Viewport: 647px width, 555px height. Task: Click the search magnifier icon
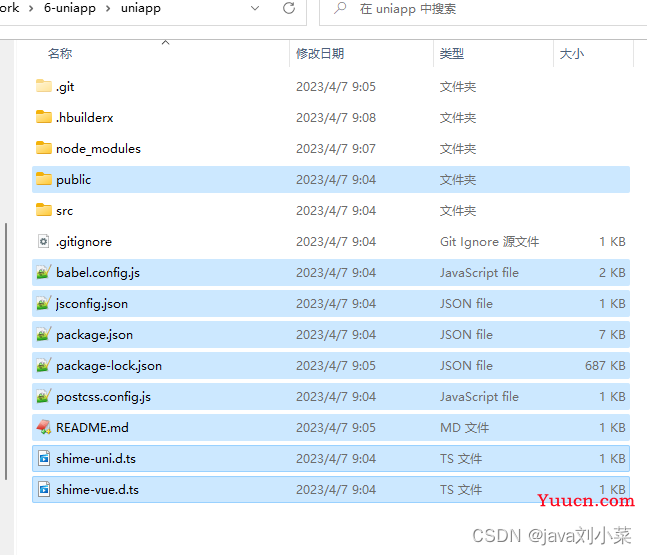point(340,8)
